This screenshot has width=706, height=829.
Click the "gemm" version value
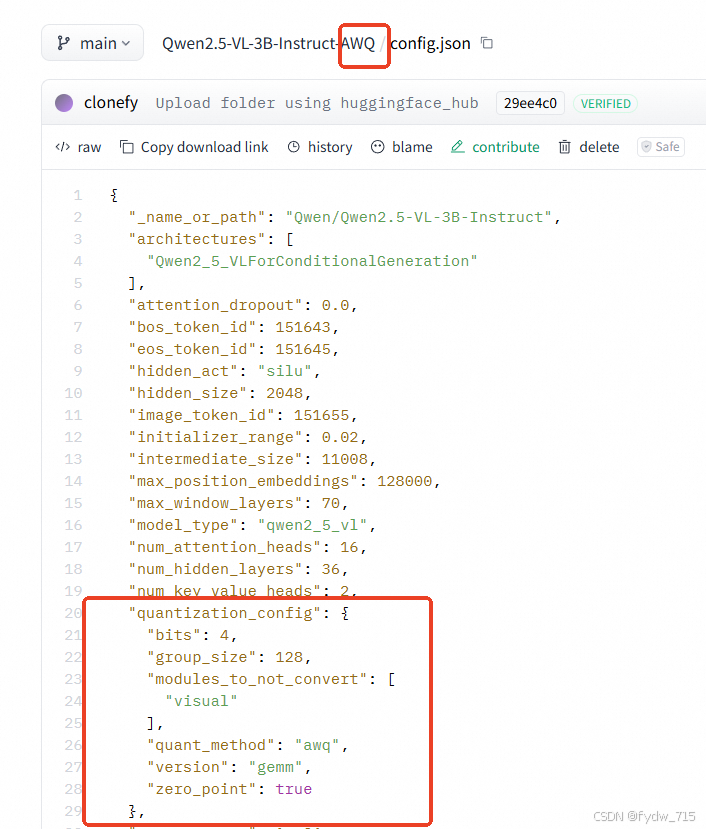pos(275,767)
